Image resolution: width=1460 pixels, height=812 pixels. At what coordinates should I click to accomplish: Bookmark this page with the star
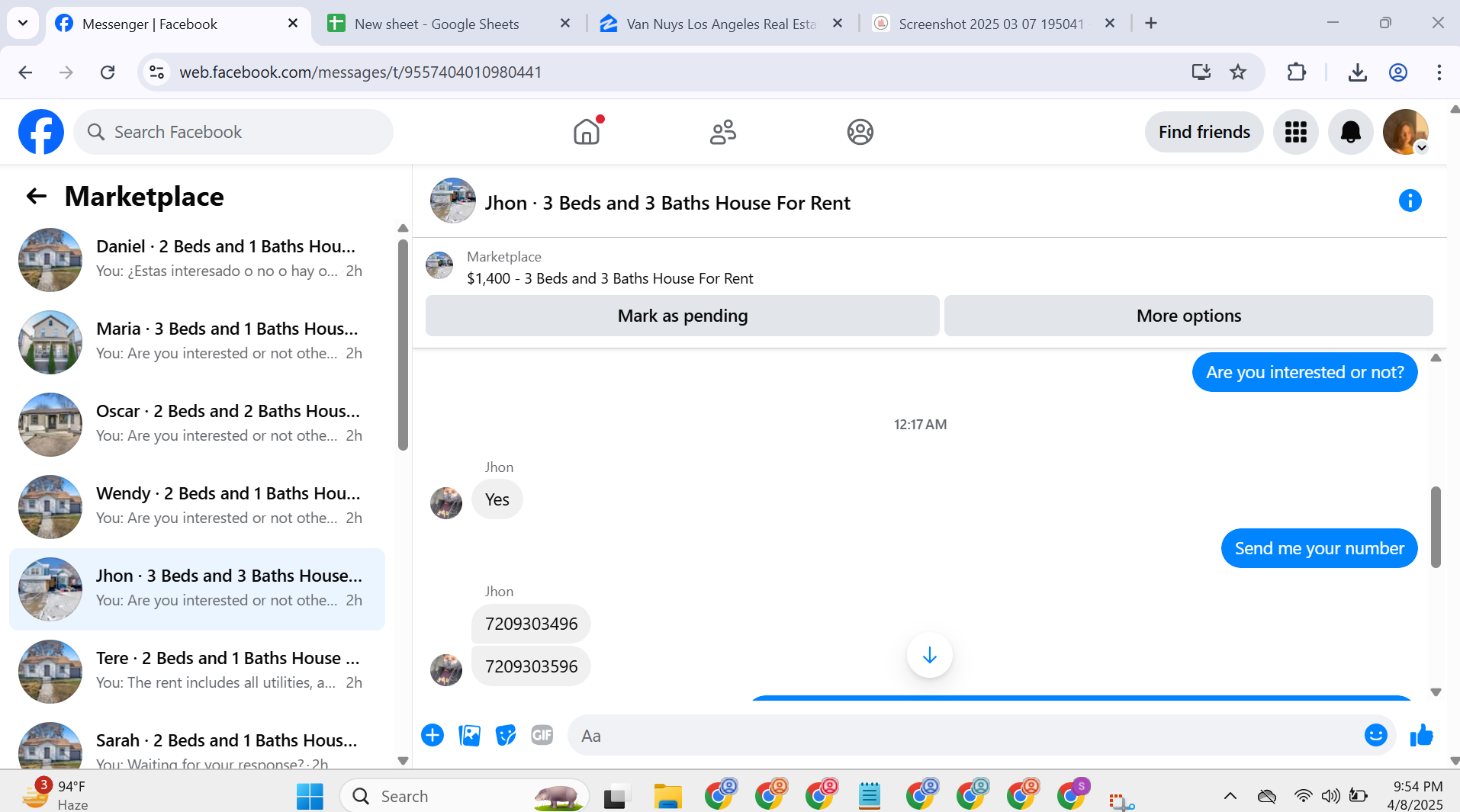[x=1238, y=72]
